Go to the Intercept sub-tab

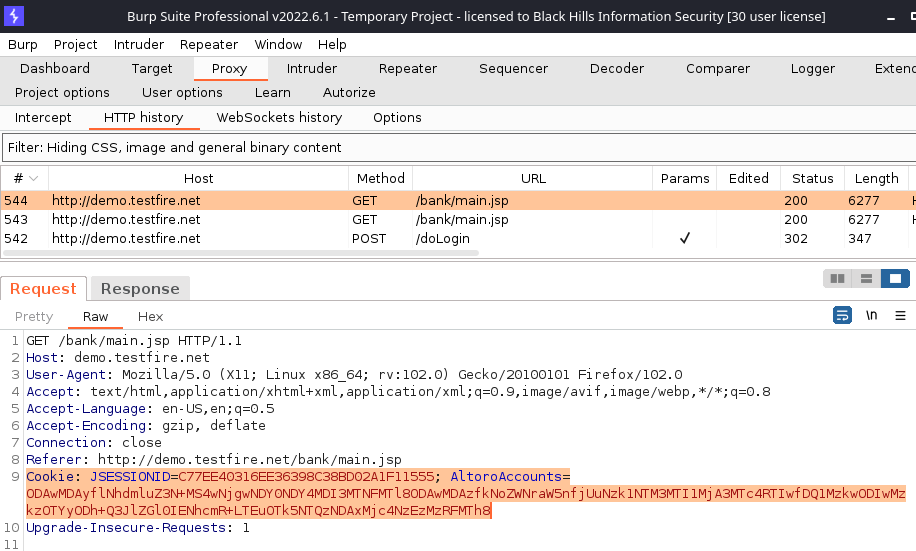(43, 117)
